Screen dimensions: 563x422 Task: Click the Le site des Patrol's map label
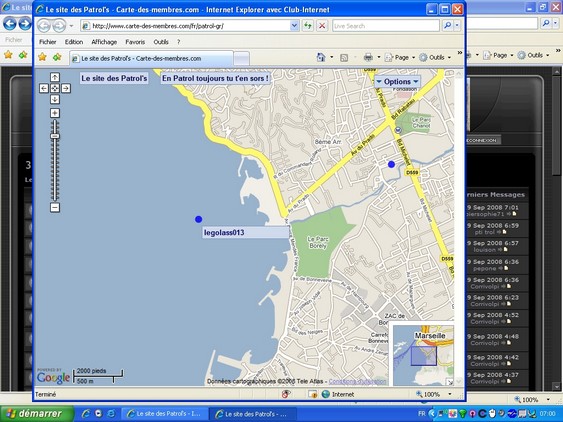pos(114,78)
